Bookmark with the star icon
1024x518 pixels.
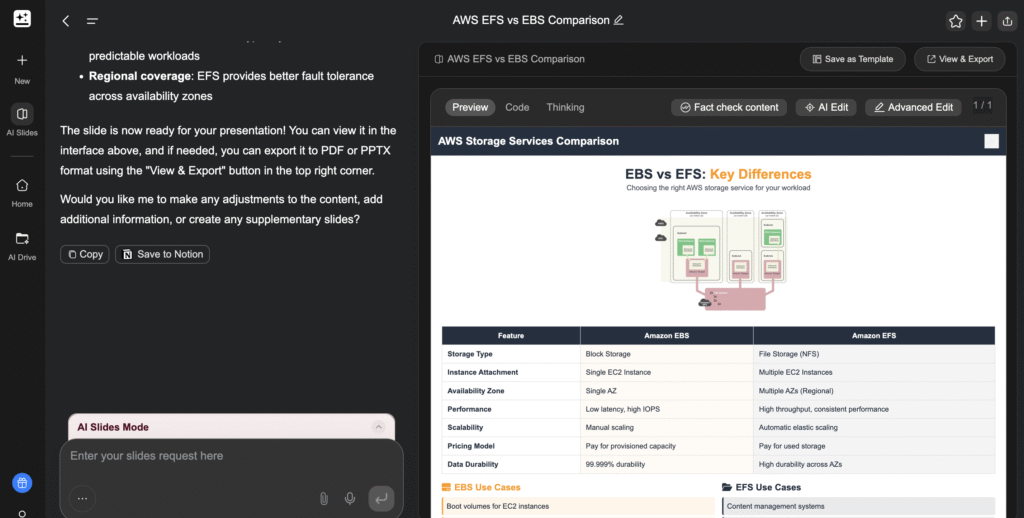pyautogui.click(x=955, y=21)
